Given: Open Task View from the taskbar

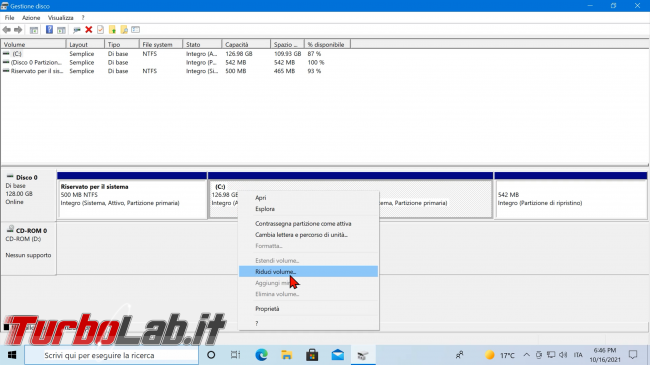Looking at the screenshot, I should pos(235,355).
